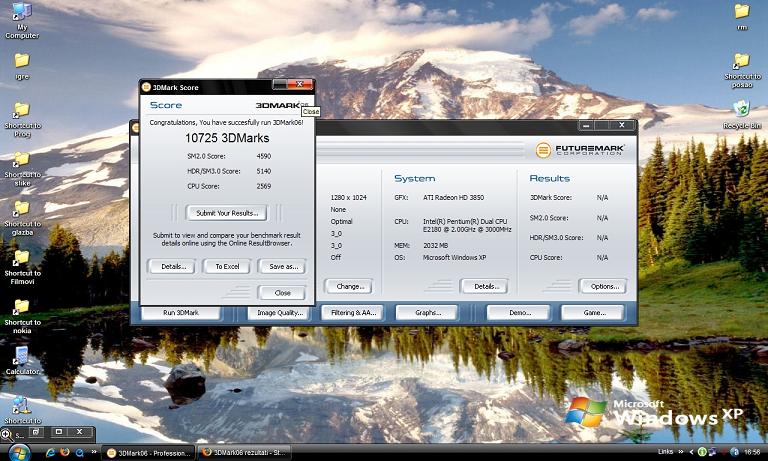Image resolution: width=768 pixels, height=461 pixels.
Task: Open My Computer desktop icon
Action: click(x=21, y=14)
